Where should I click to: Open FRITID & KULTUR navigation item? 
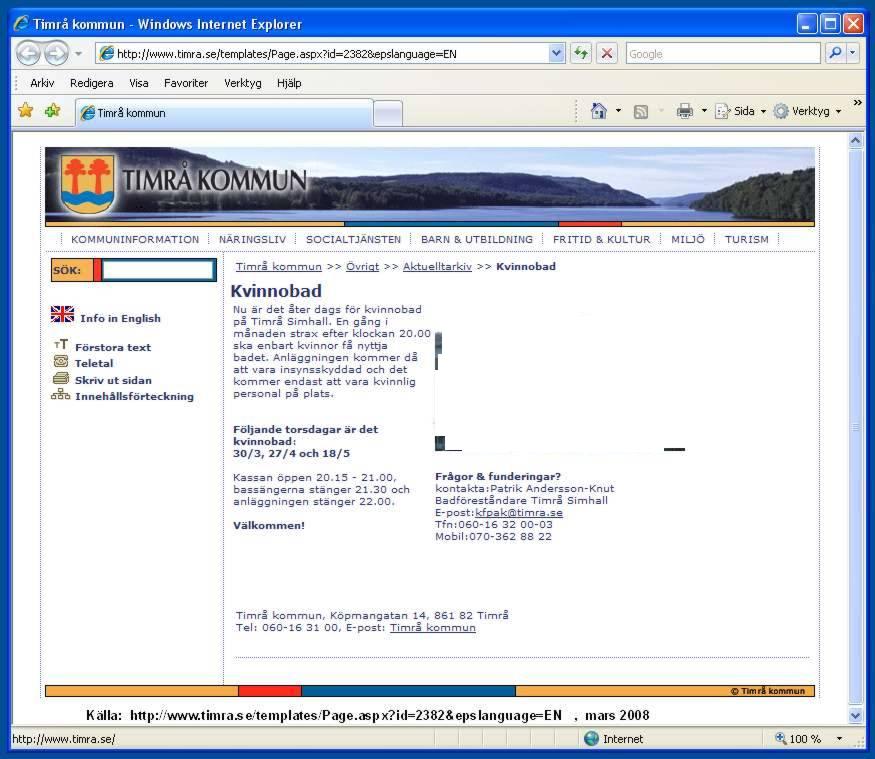click(x=602, y=239)
